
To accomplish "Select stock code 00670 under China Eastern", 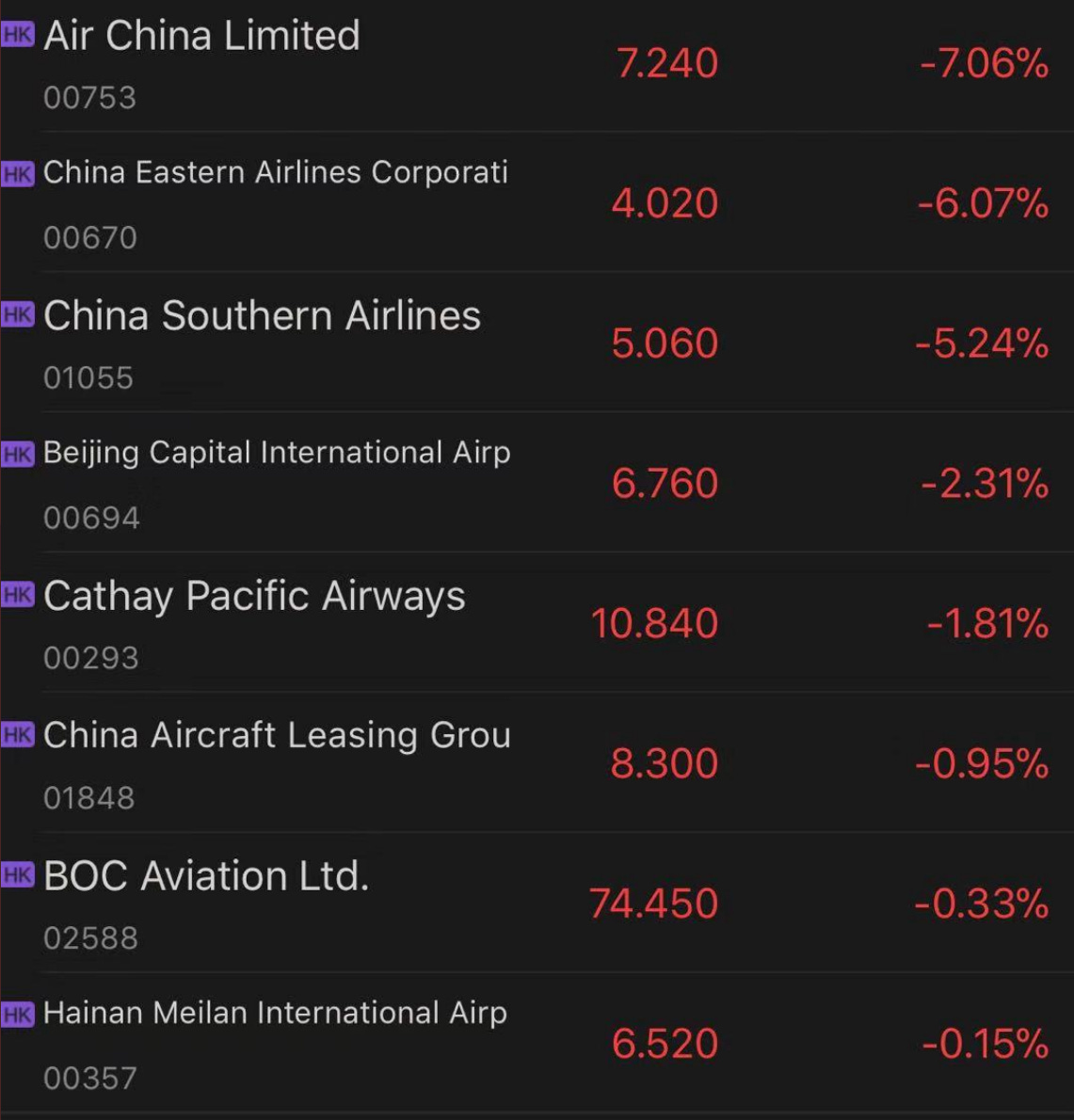I will (x=90, y=238).
